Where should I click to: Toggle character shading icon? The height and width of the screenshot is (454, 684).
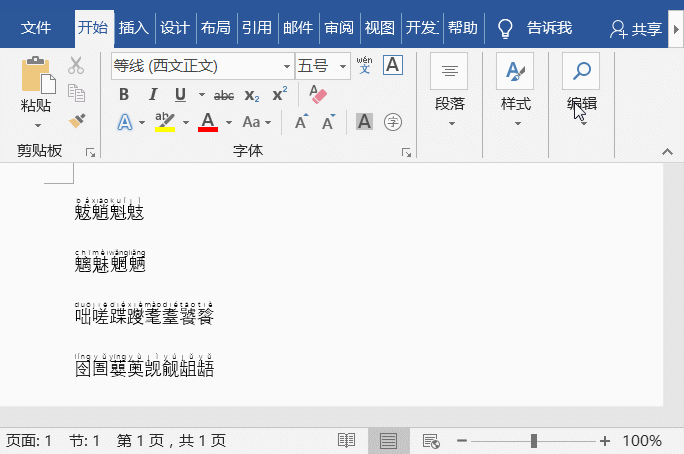tap(364, 122)
